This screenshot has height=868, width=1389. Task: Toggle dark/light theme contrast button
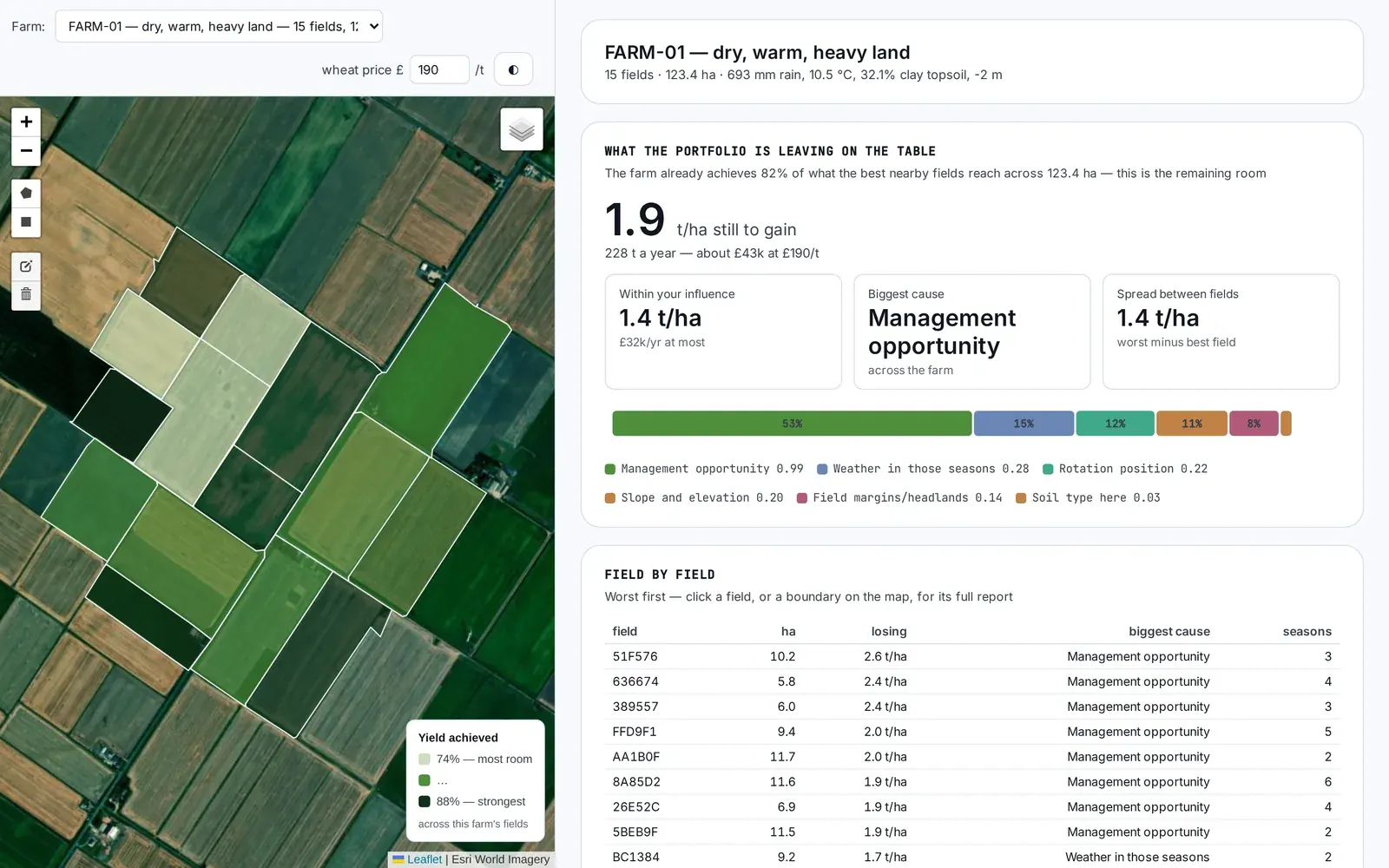point(513,69)
